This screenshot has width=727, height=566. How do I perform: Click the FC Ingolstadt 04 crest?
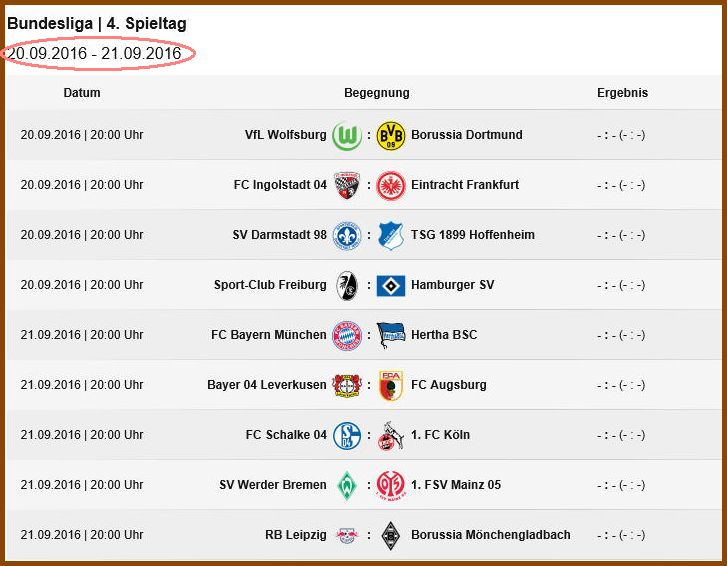(347, 185)
